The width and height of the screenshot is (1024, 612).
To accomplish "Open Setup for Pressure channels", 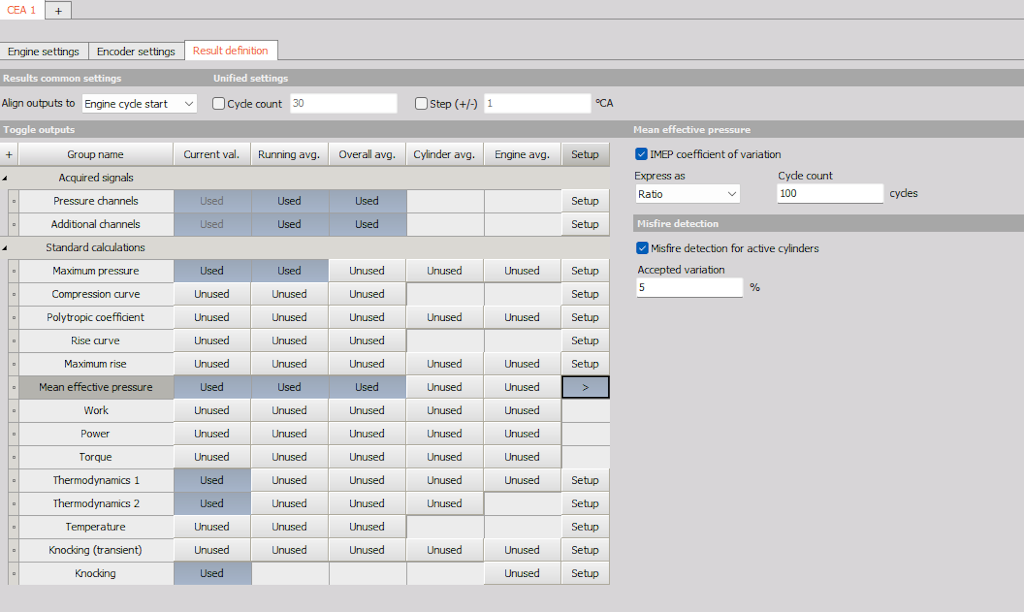I will 585,201.
